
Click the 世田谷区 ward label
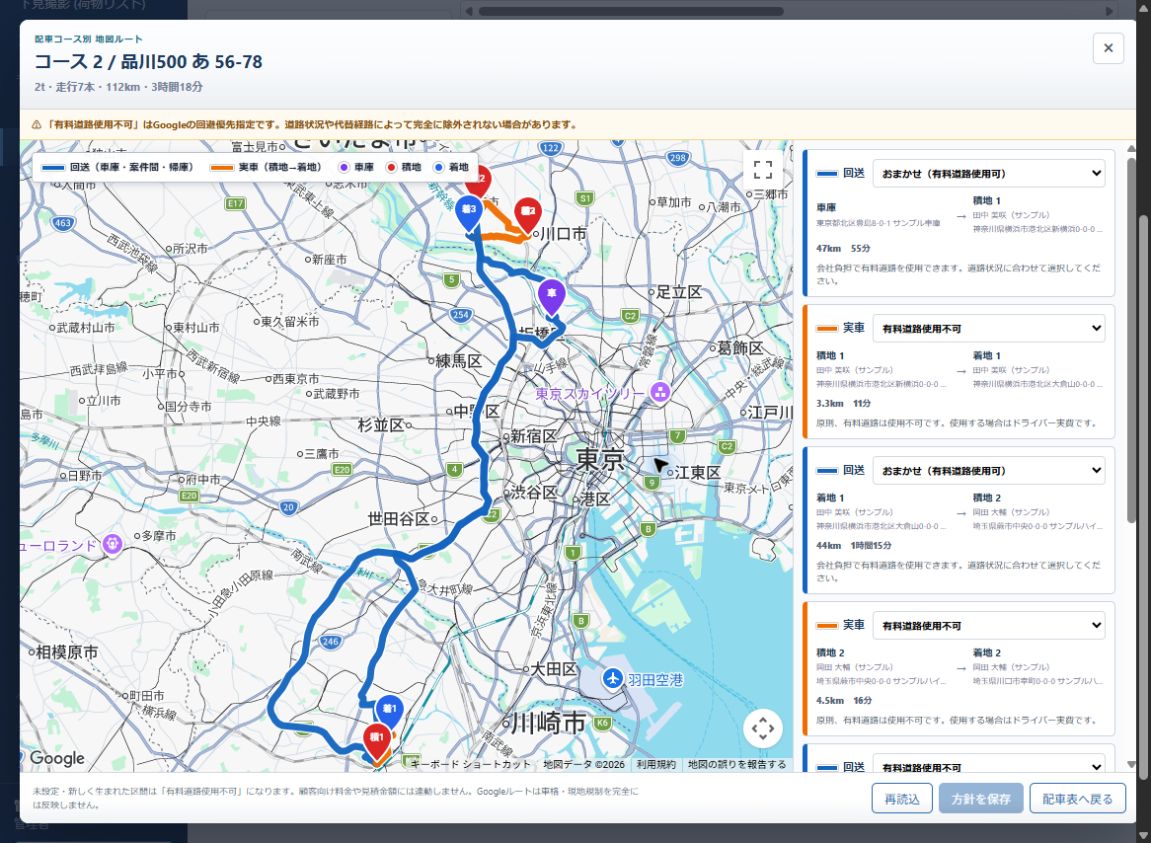398,519
